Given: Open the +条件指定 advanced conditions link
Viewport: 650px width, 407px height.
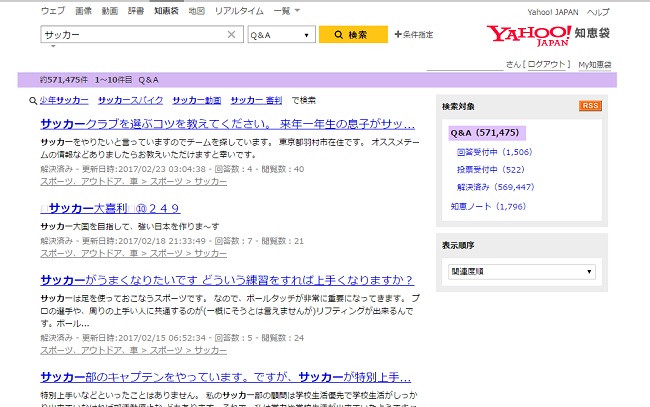Looking at the screenshot, I should [x=414, y=34].
